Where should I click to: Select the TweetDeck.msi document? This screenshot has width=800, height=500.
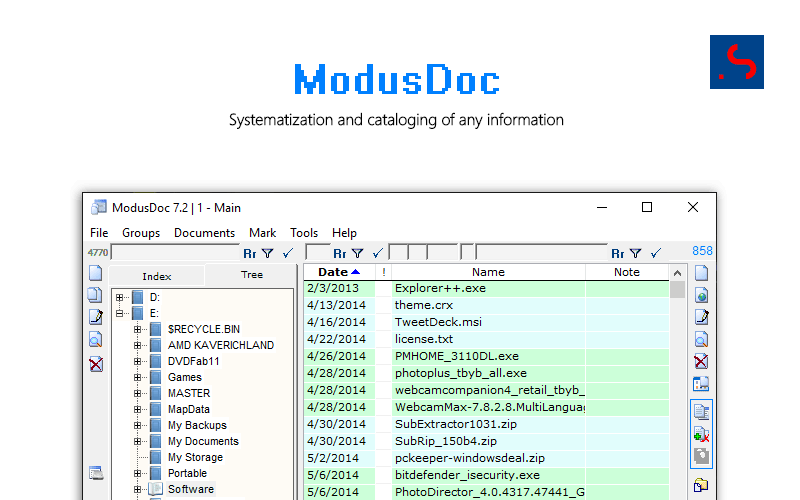[x=486, y=322]
